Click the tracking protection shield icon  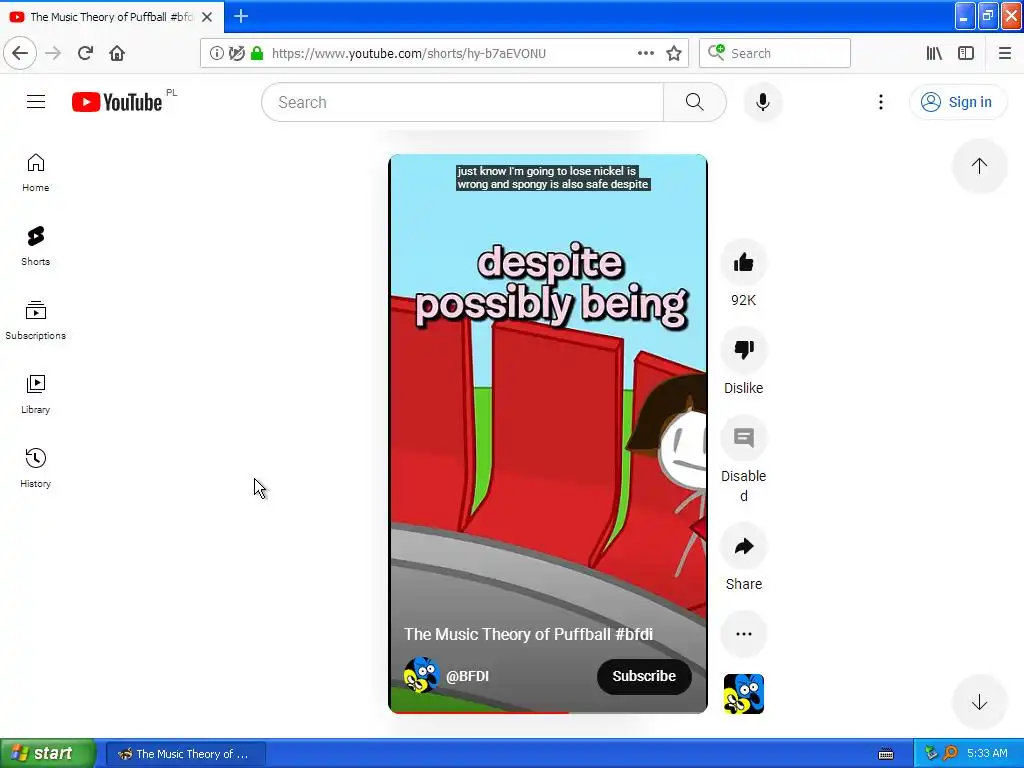(236, 54)
